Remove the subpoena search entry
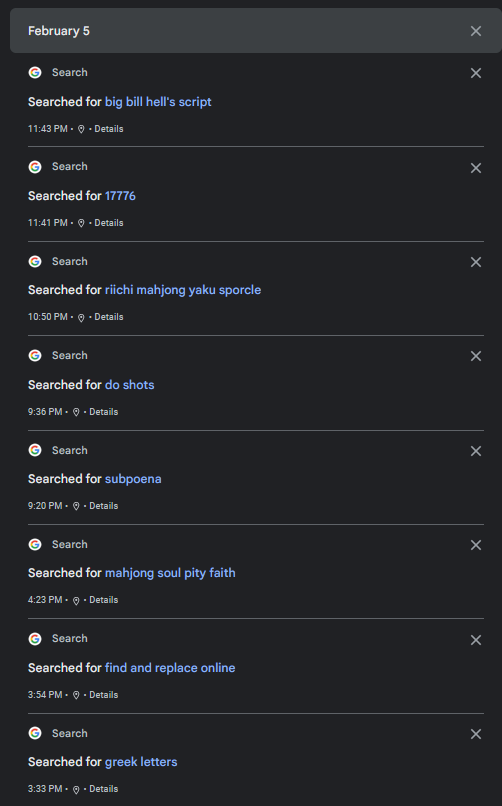The width and height of the screenshot is (502, 806). click(x=476, y=451)
